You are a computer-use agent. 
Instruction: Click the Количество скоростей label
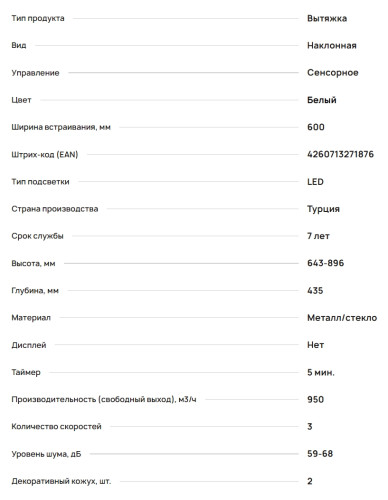pyautogui.click(x=56, y=427)
